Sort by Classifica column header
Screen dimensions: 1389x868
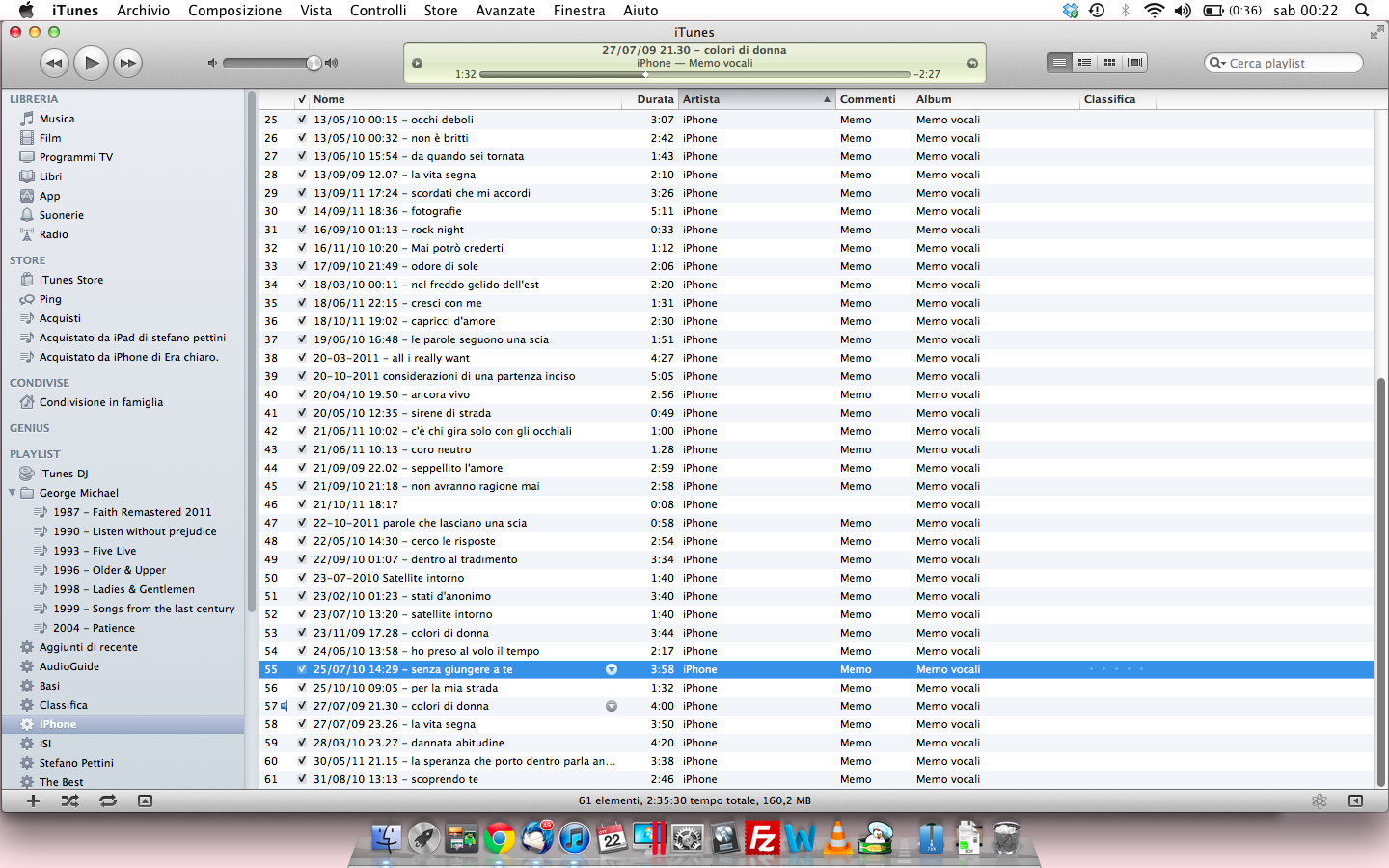pyautogui.click(x=1117, y=99)
